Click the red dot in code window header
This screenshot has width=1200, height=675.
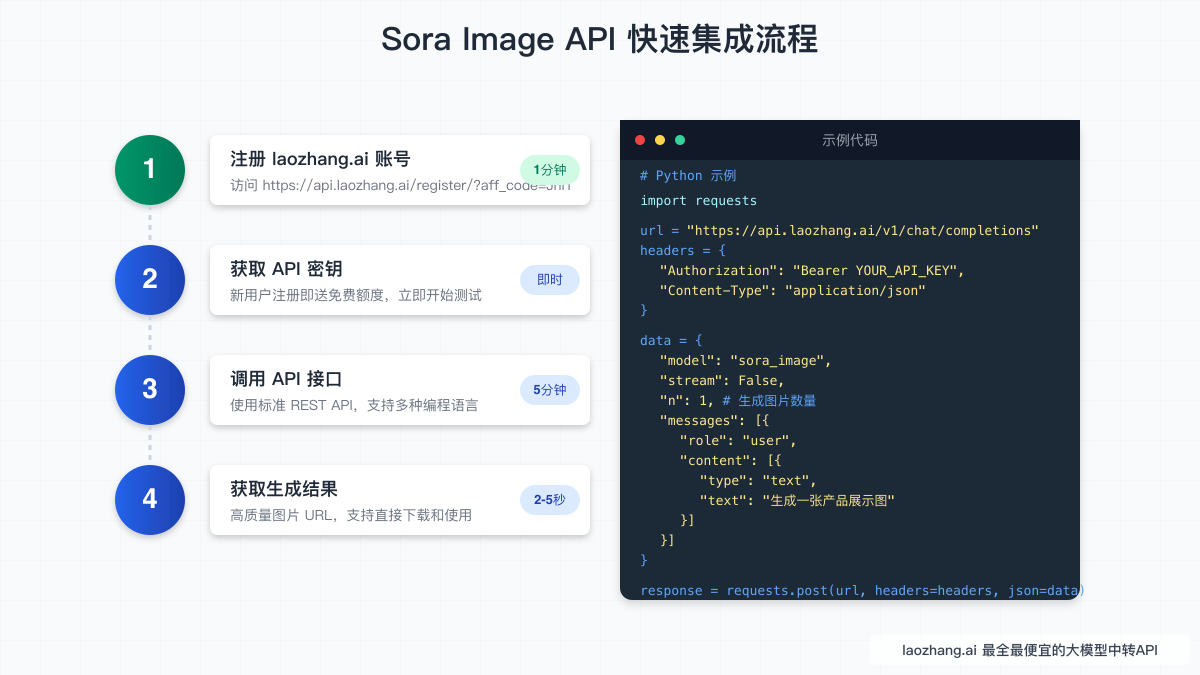click(640, 140)
